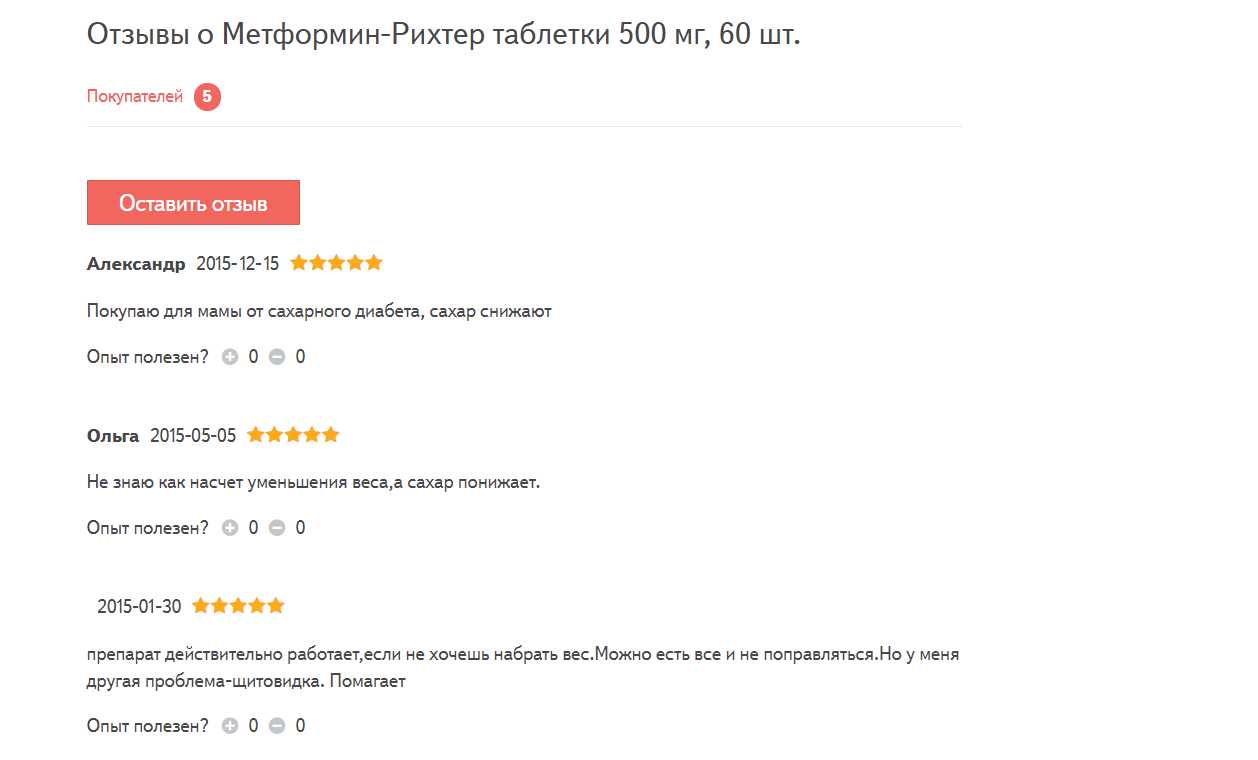
Task: Click the review text about щитовидка
Action: 522,668
